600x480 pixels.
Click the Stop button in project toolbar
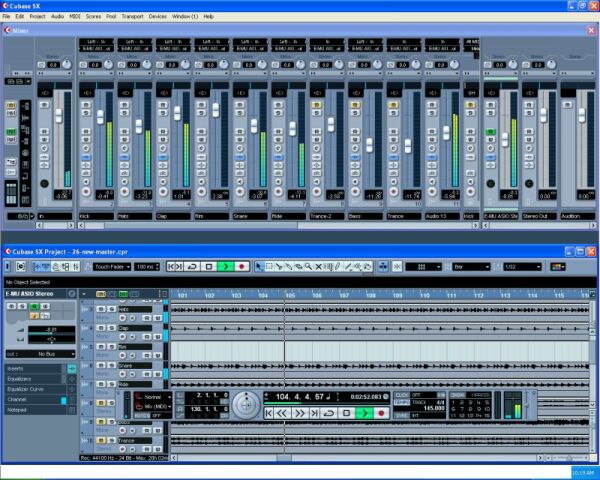click(209, 266)
